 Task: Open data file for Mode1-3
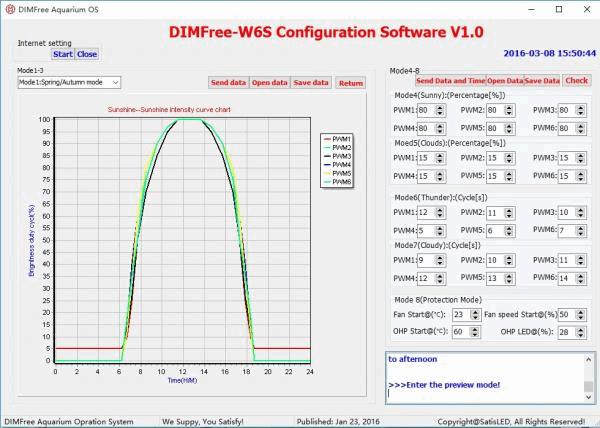click(x=269, y=83)
